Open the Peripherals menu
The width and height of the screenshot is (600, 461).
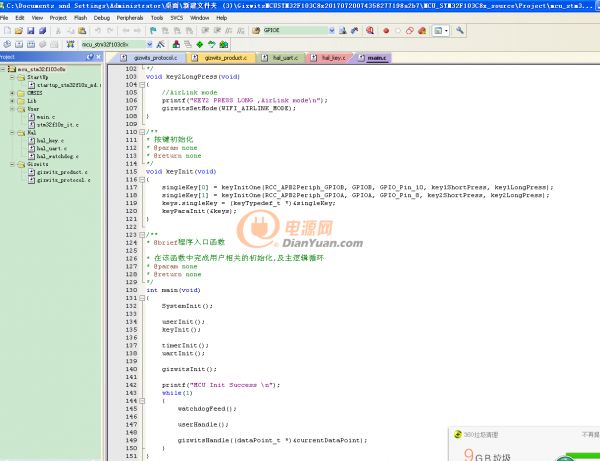(130, 18)
